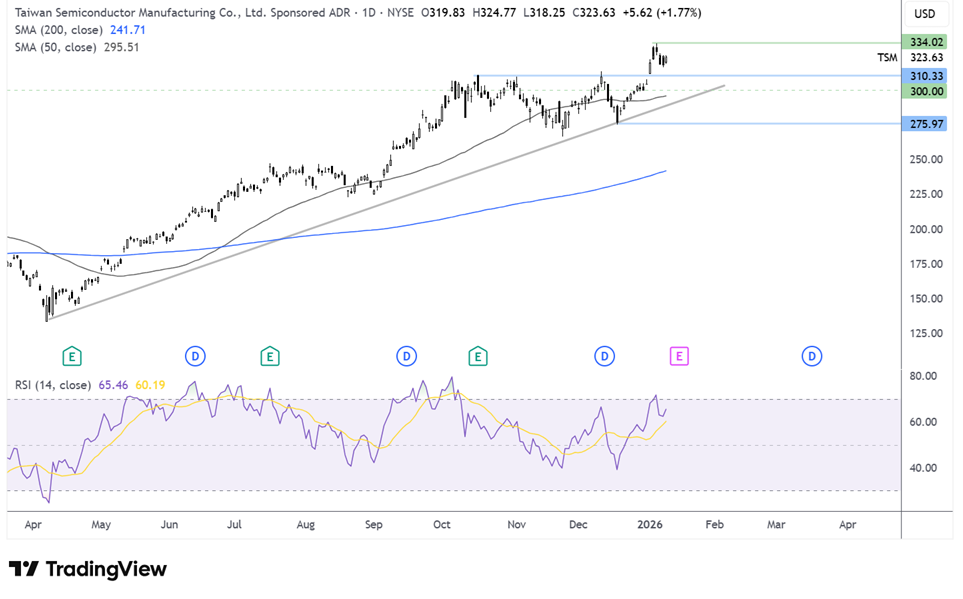This screenshot has width=963, height=599.
Task: Click the dividend D marker above June
Action: 195,356
